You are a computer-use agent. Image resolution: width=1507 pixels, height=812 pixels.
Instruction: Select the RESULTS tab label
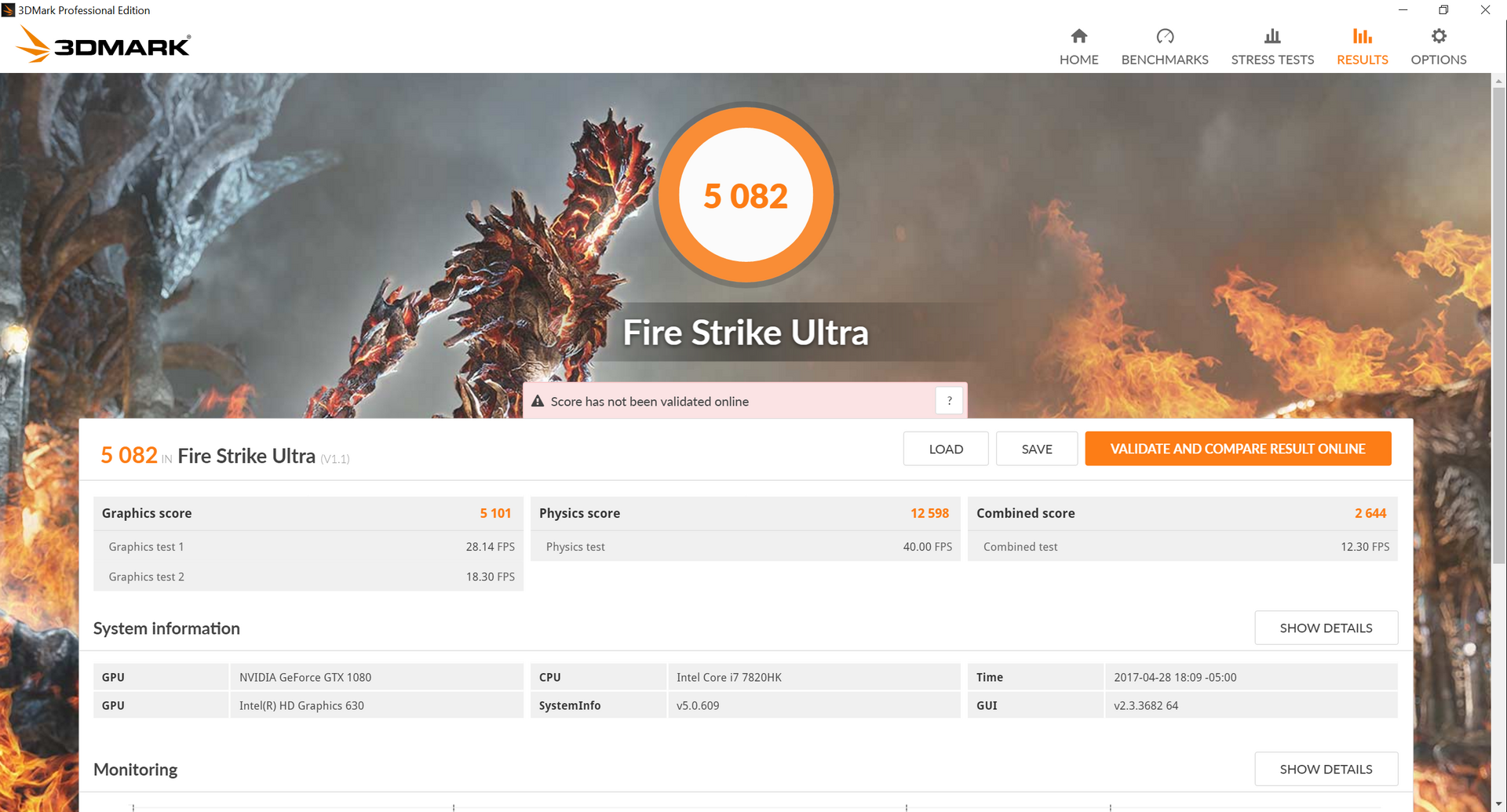tap(1363, 60)
